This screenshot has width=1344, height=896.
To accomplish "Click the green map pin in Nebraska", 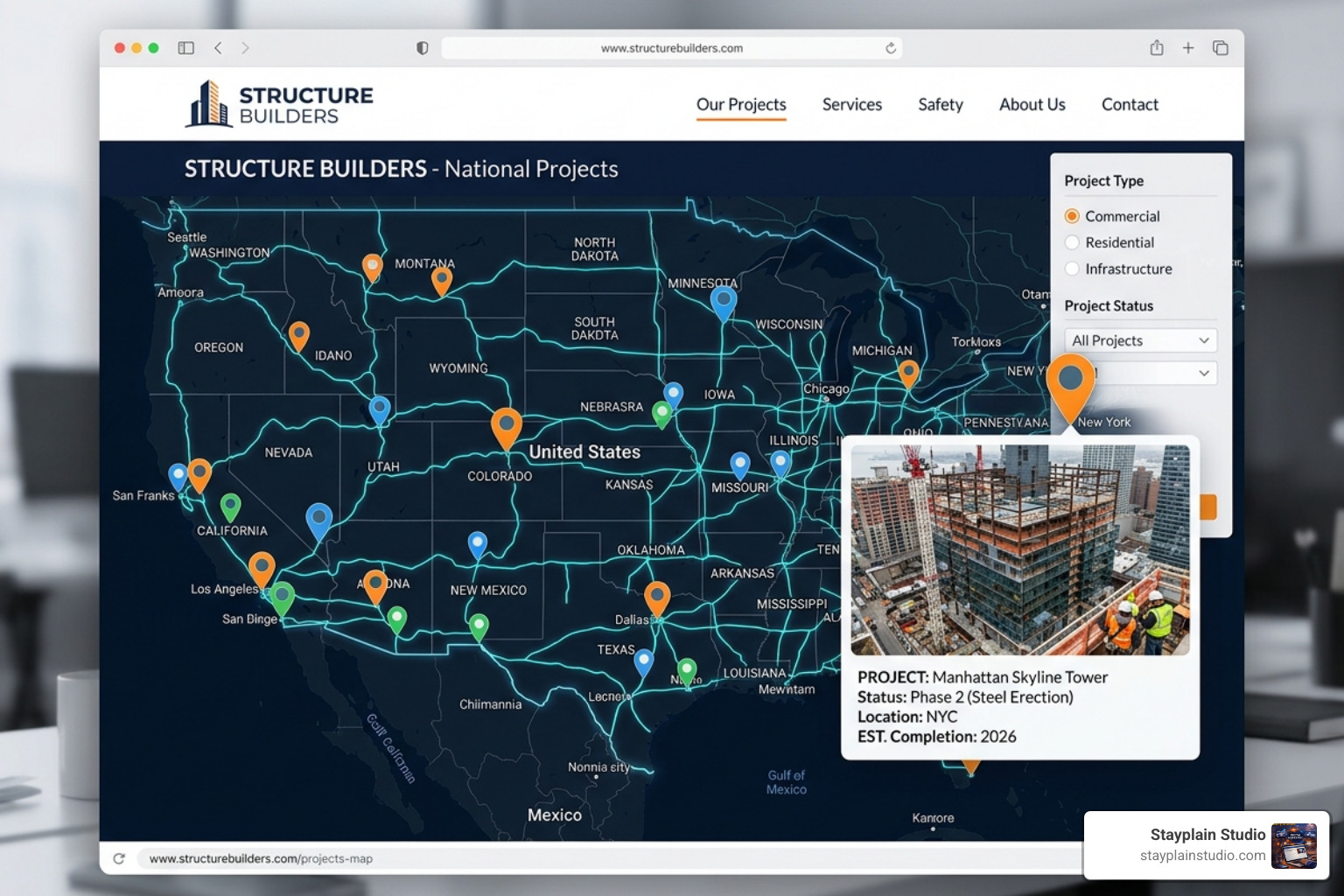I will [662, 415].
